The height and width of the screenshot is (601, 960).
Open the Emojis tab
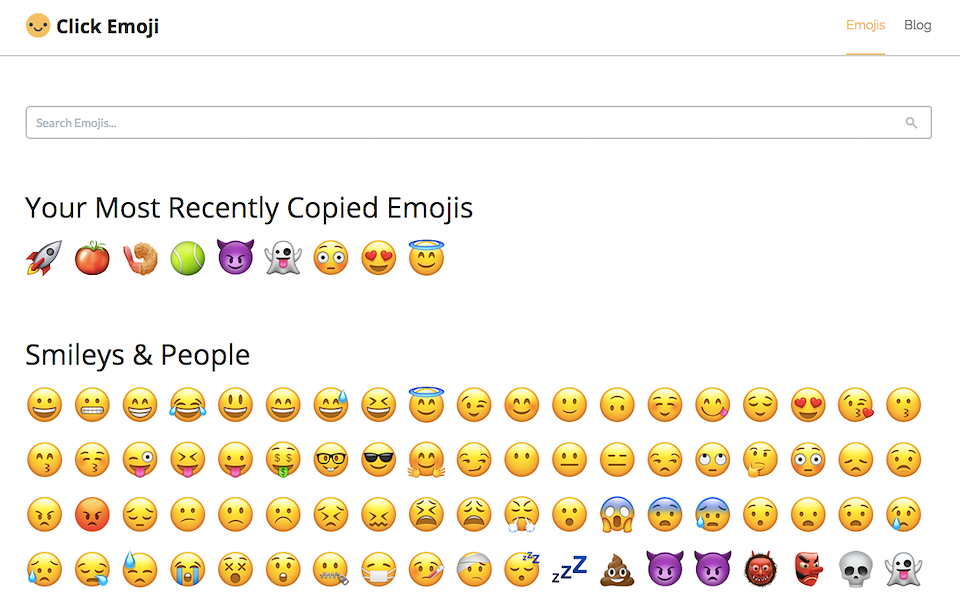pyautogui.click(x=865, y=25)
